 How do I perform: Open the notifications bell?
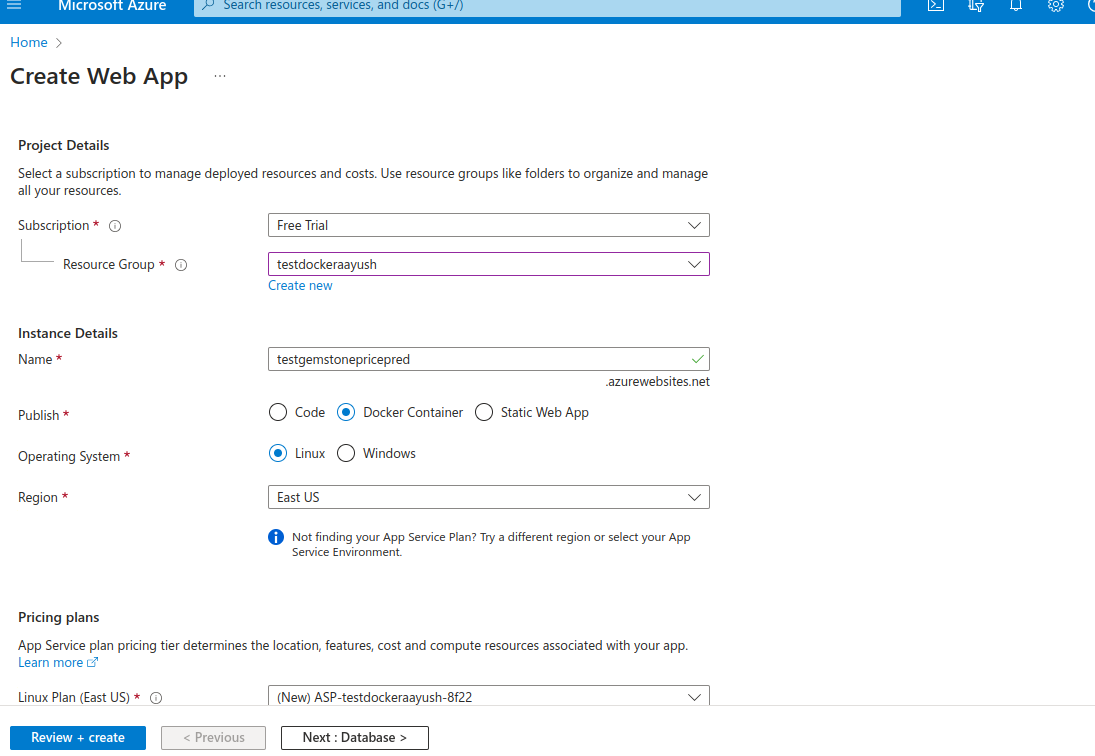click(1016, 5)
